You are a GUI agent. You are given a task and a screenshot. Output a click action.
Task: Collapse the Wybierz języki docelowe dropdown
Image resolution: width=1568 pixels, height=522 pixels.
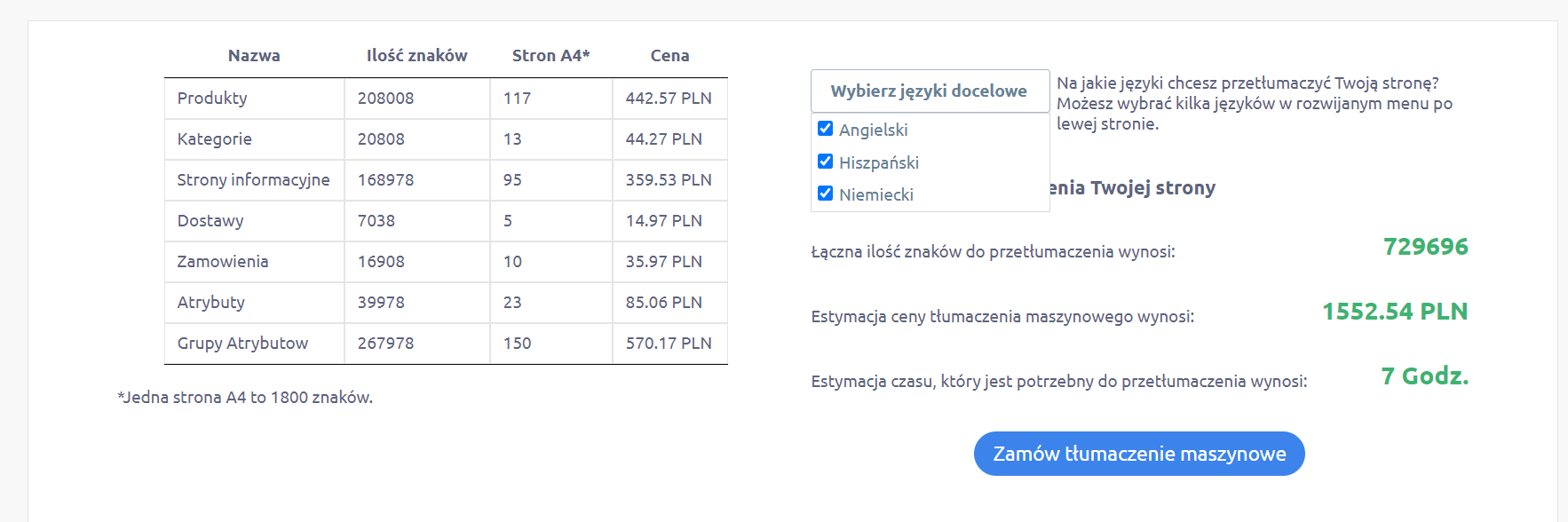pos(930,91)
